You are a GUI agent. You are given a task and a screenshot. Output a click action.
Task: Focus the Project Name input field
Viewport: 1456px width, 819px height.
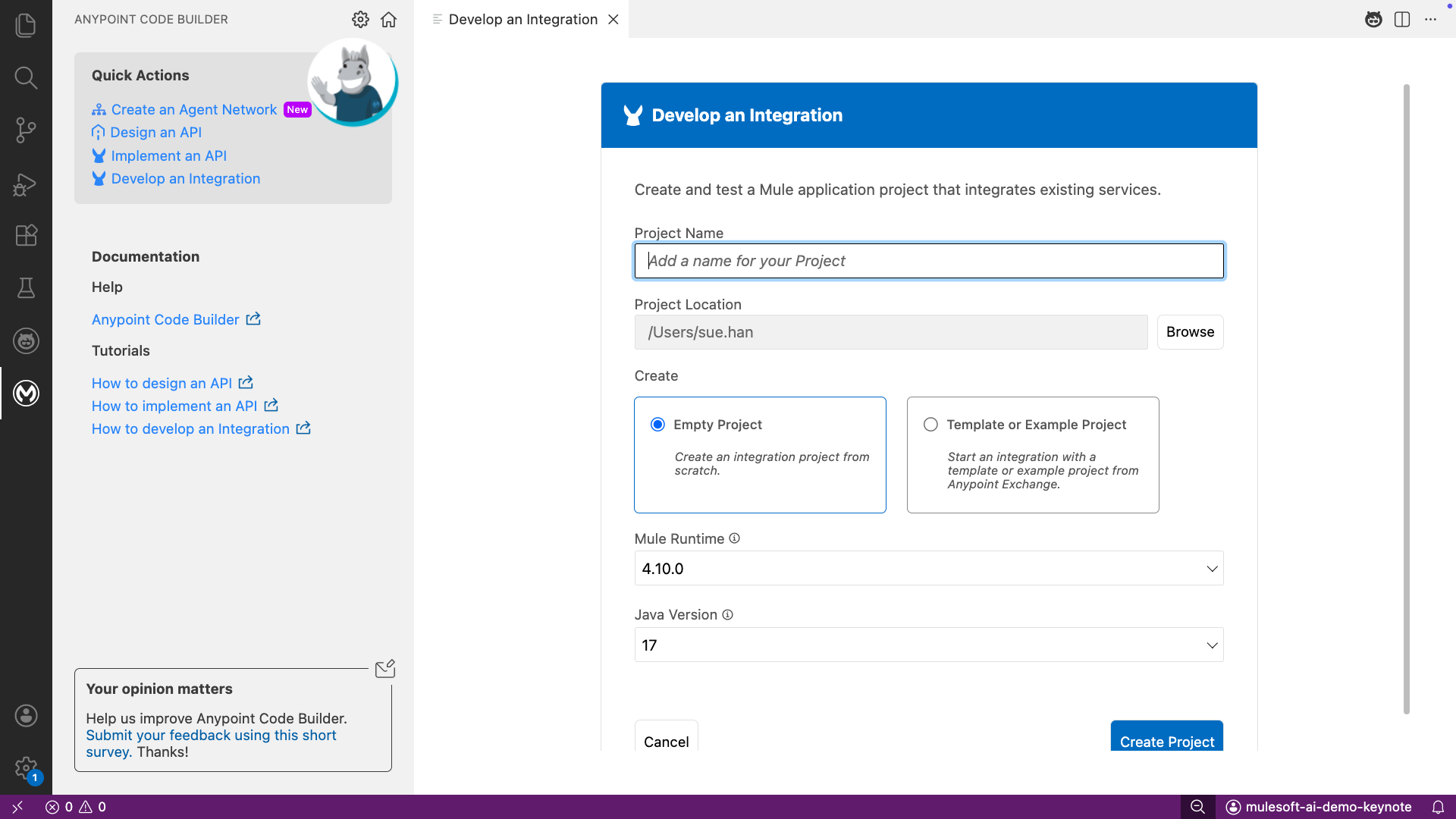[928, 261]
